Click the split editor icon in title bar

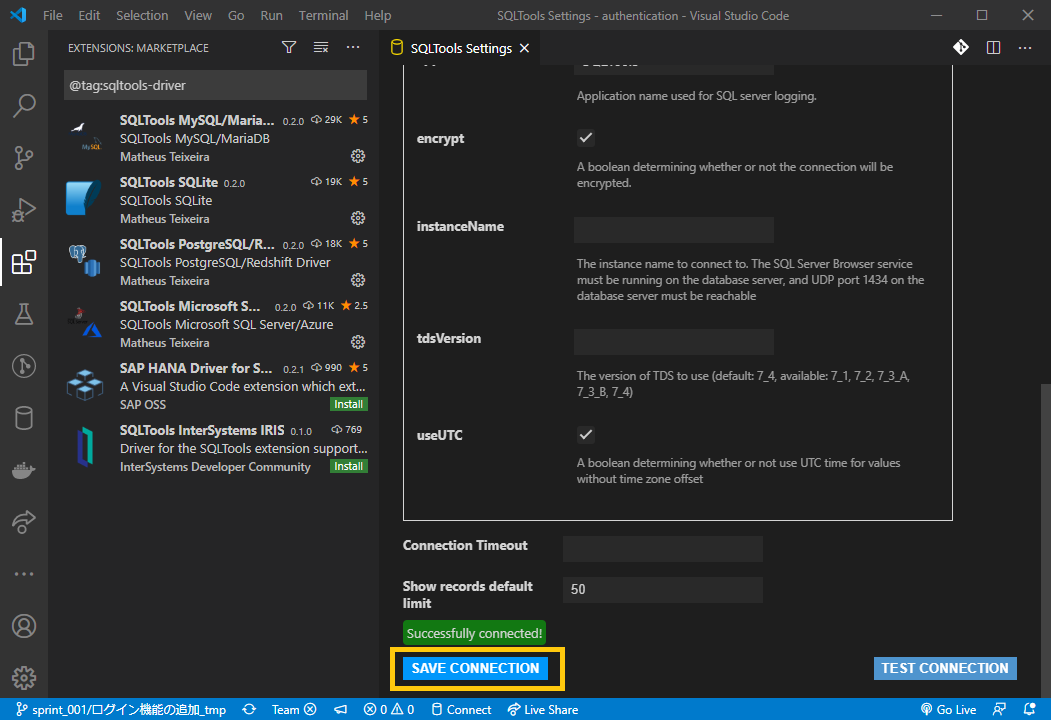[993, 47]
